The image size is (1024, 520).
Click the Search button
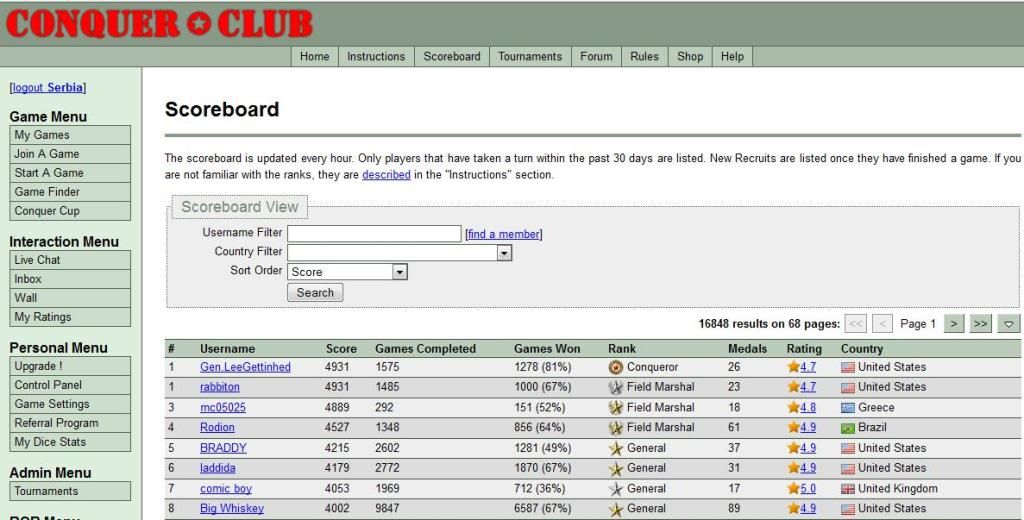tap(315, 293)
